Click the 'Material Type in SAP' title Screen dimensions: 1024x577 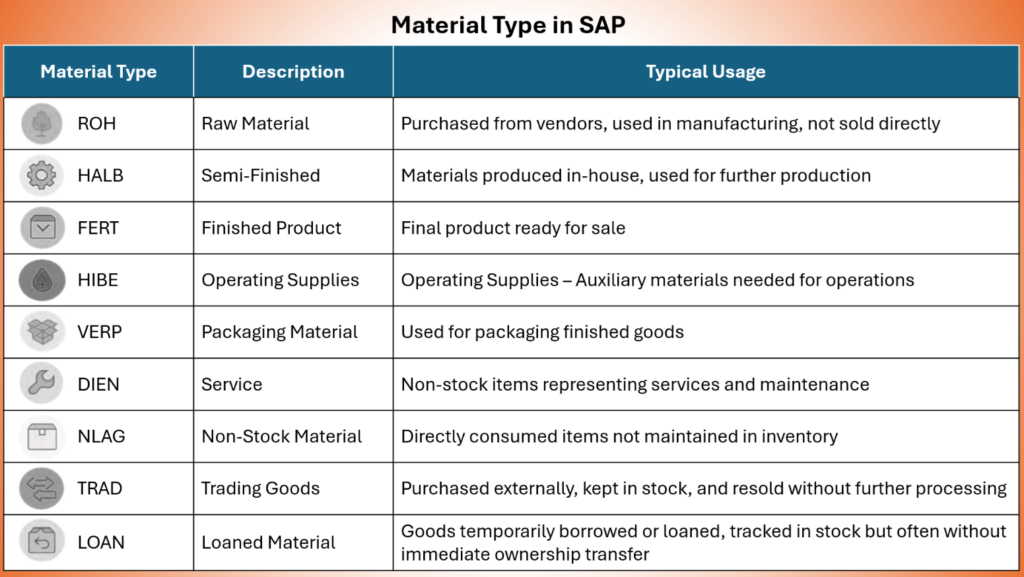coord(508,25)
